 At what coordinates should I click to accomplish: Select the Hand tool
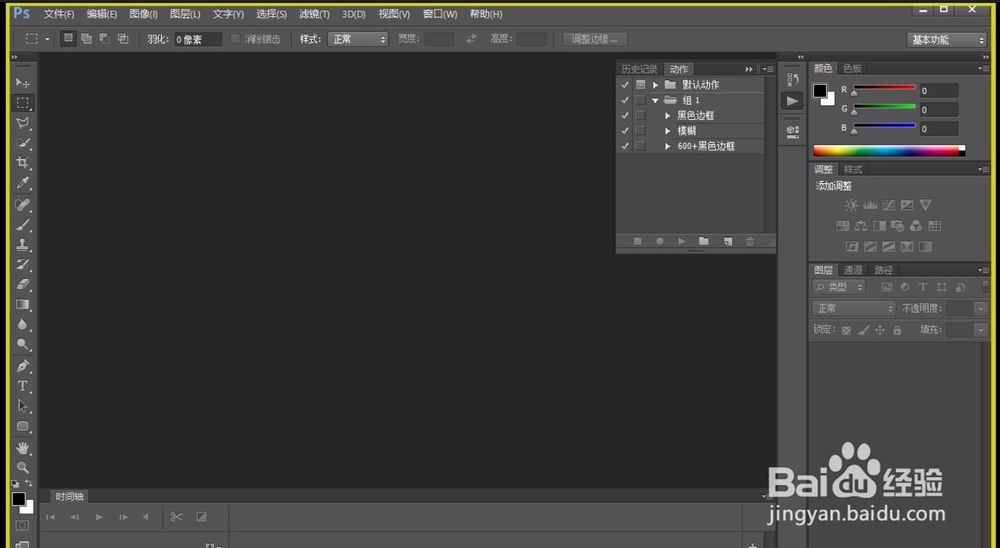point(23,448)
